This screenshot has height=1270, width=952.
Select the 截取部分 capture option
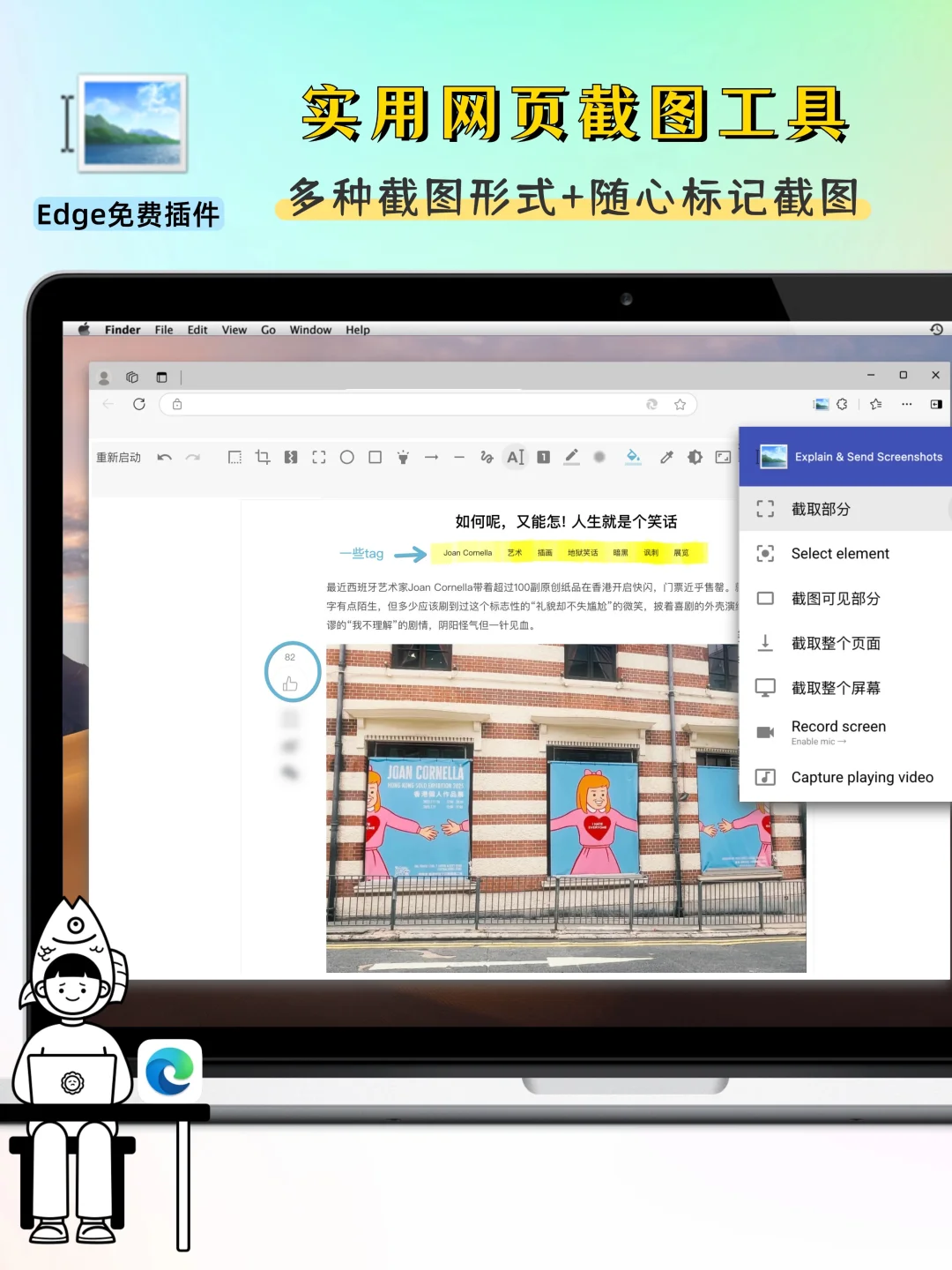pos(820,509)
